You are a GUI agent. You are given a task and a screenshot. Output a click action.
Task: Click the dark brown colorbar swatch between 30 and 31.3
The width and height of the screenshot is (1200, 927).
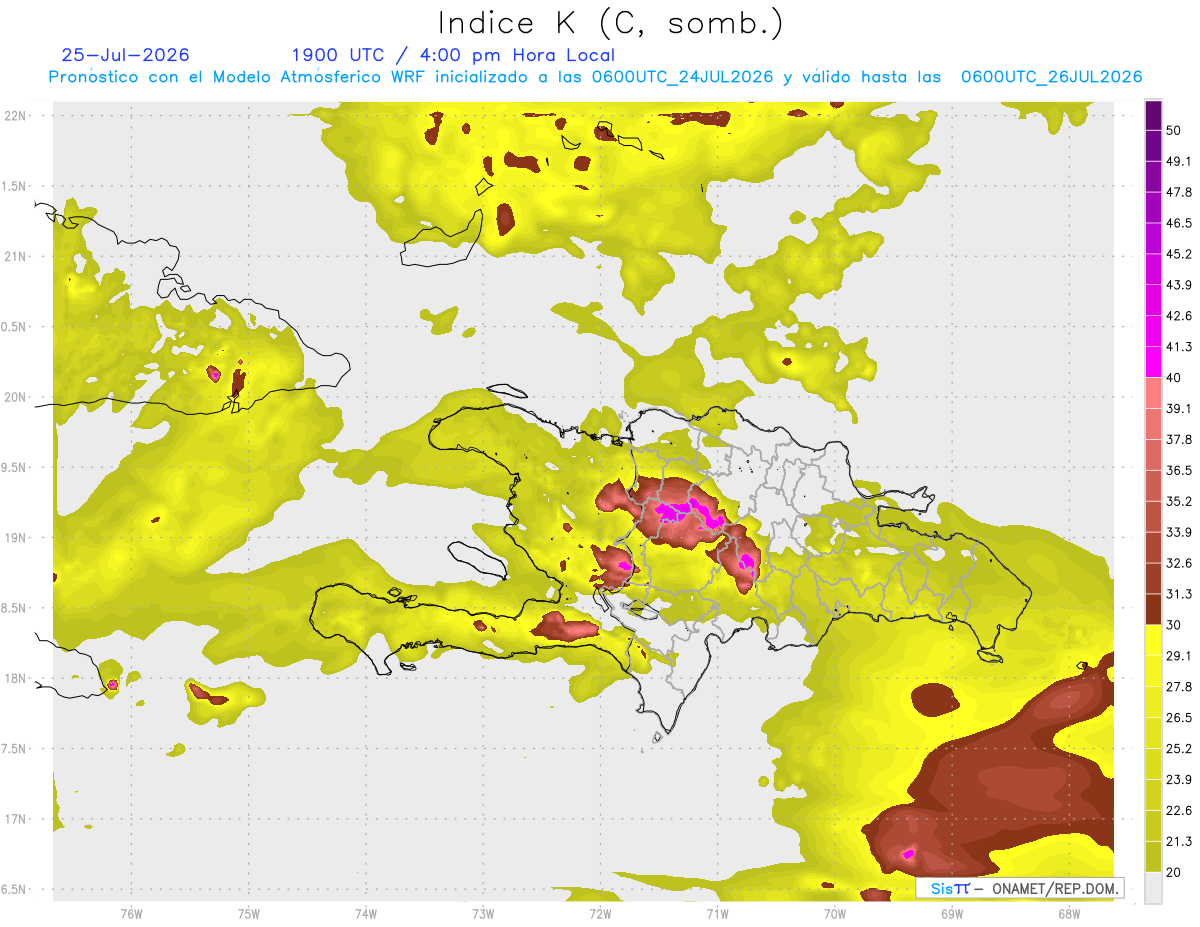(1153, 609)
